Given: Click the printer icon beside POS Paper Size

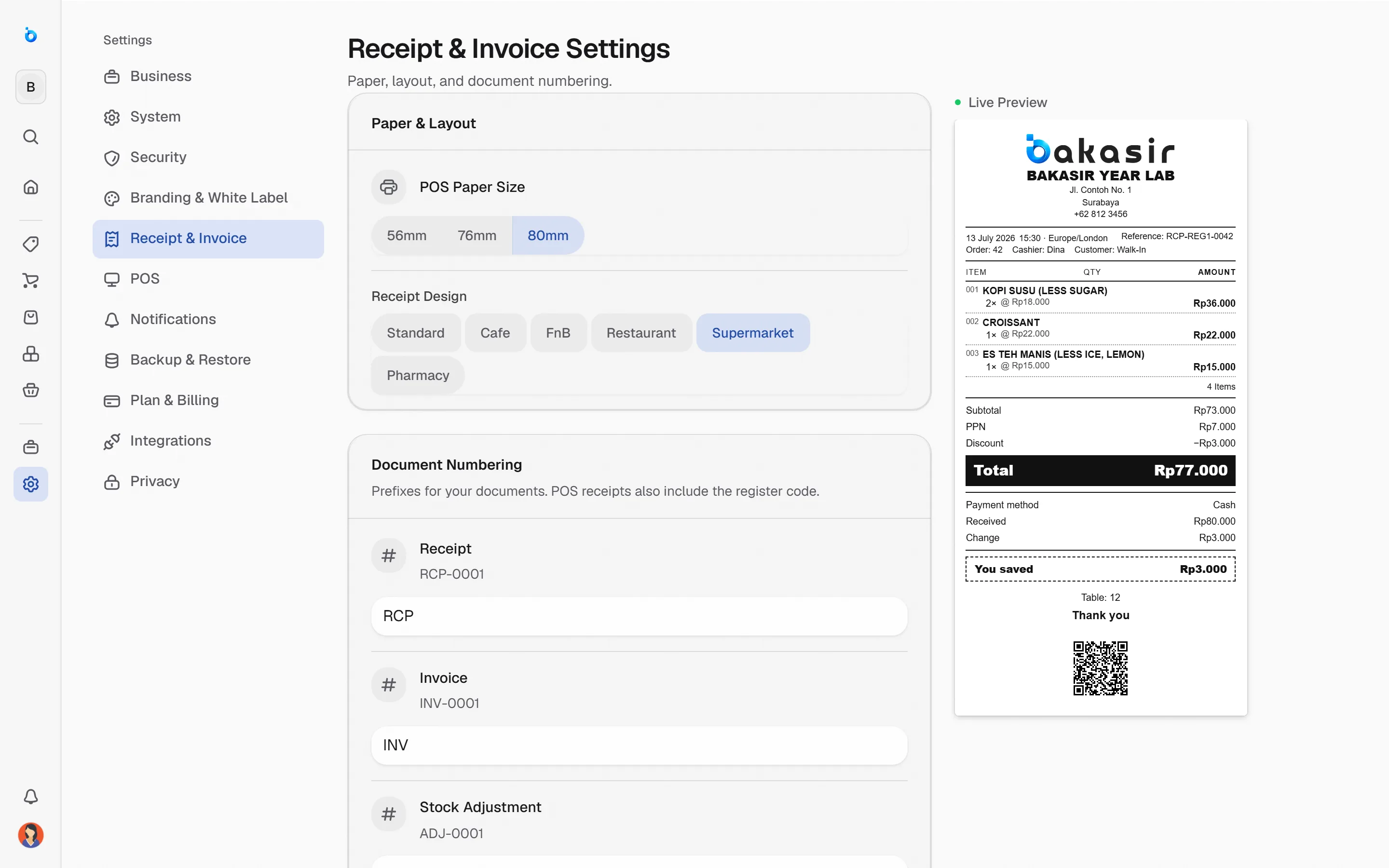Looking at the screenshot, I should (x=389, y=187).
